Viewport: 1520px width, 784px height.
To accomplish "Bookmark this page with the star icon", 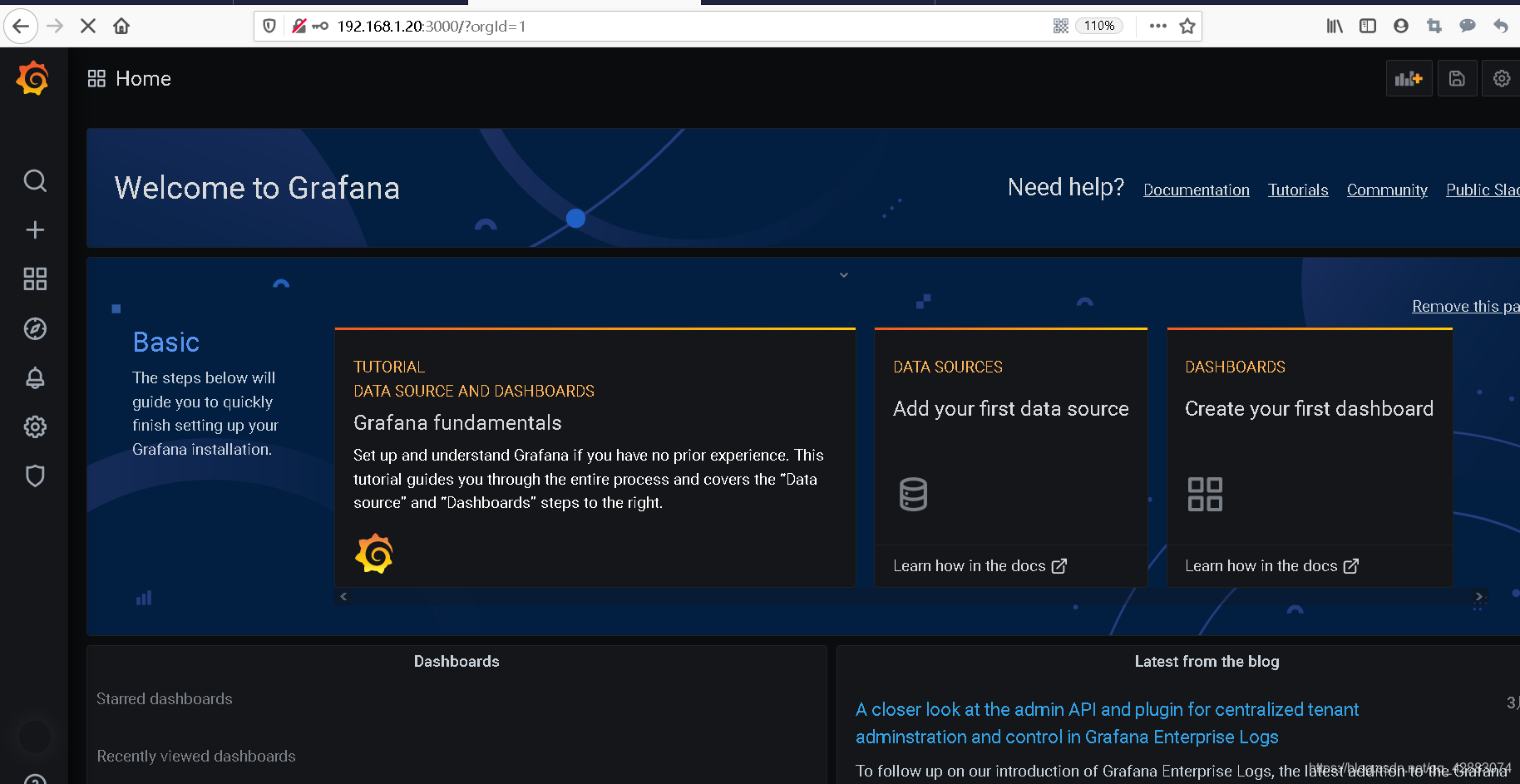I will pos(1187,26).
